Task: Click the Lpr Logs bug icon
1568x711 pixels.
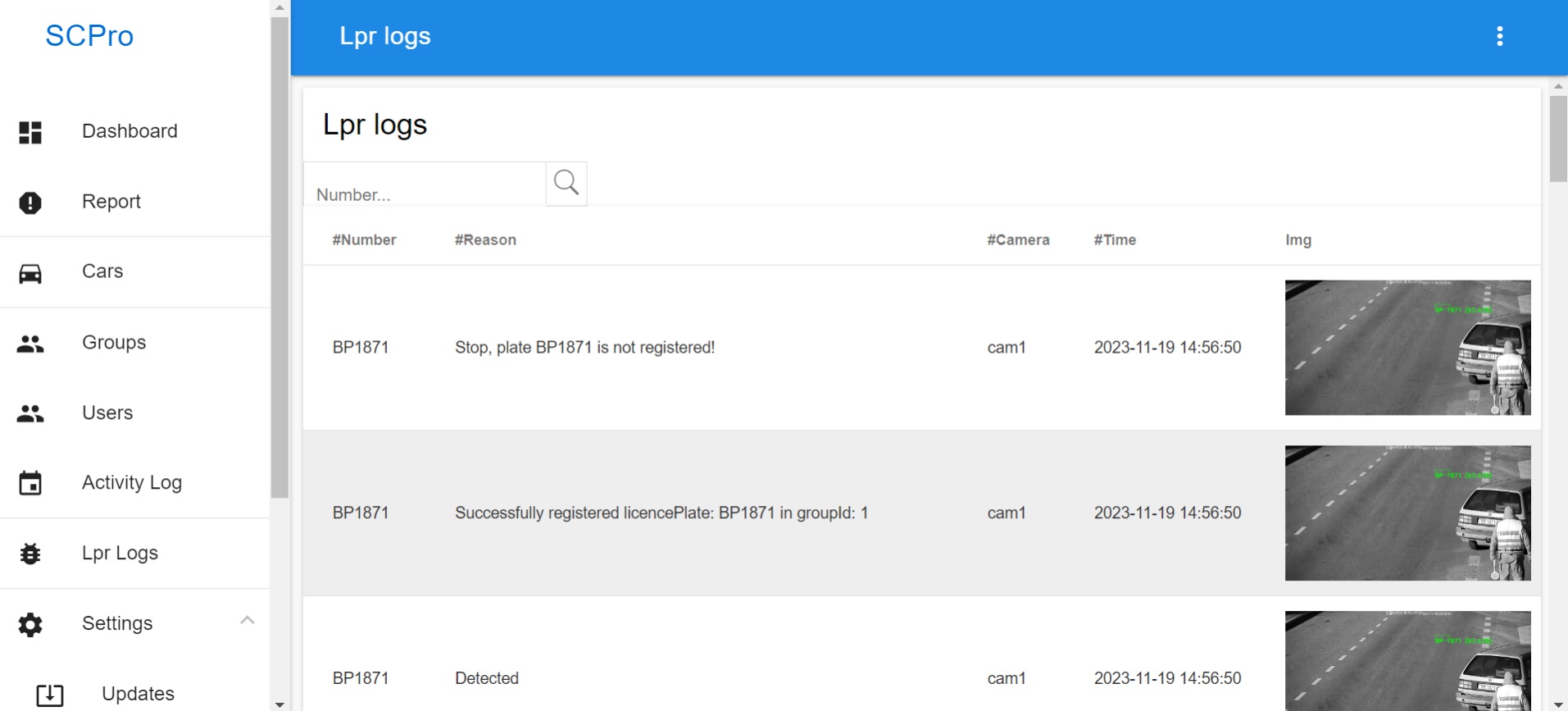Action: click(x=30, y=554)
